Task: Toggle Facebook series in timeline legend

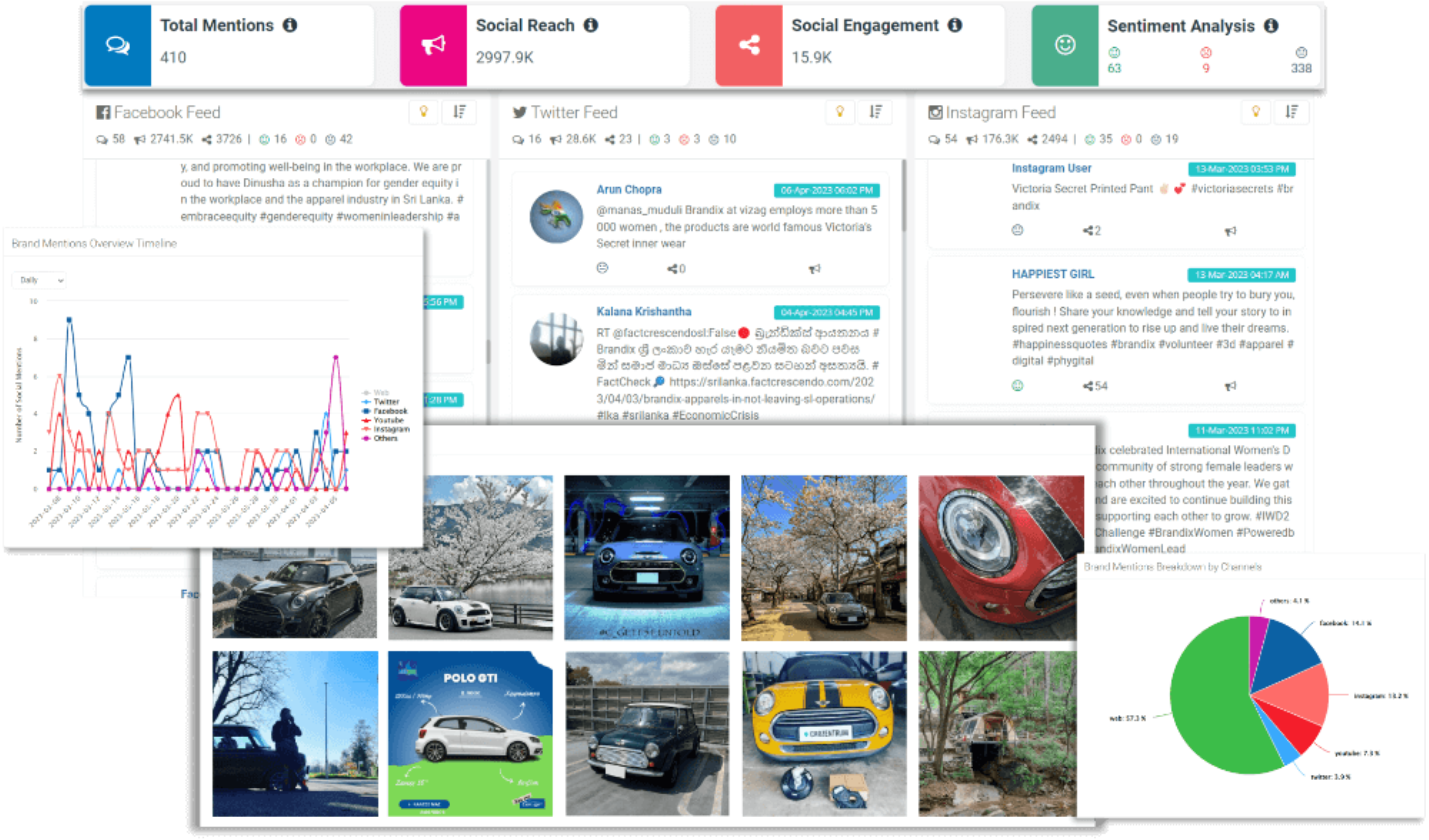Action: click(389, 411)
